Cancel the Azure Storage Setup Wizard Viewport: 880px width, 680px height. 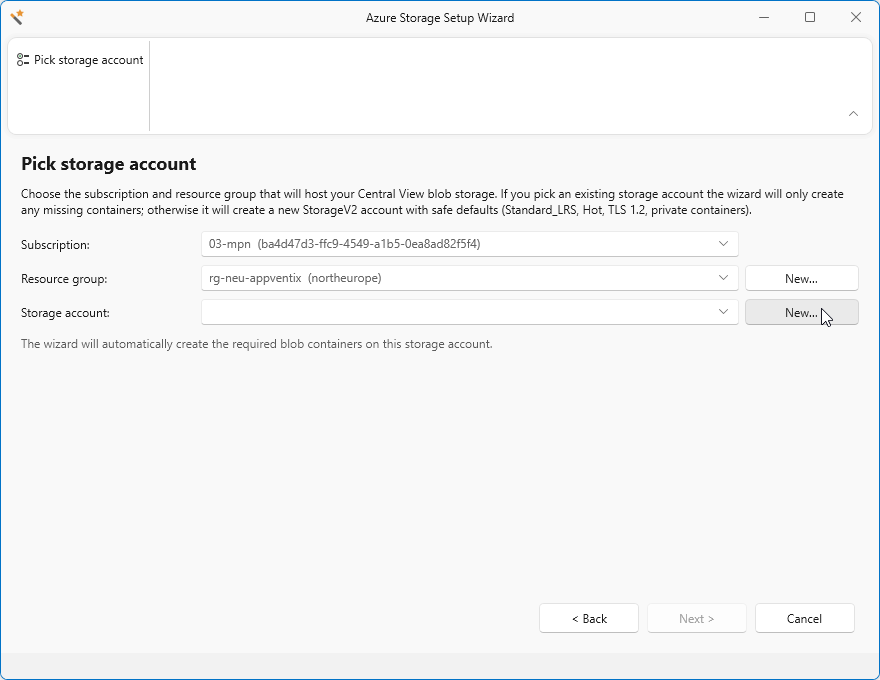coord(804,618)
